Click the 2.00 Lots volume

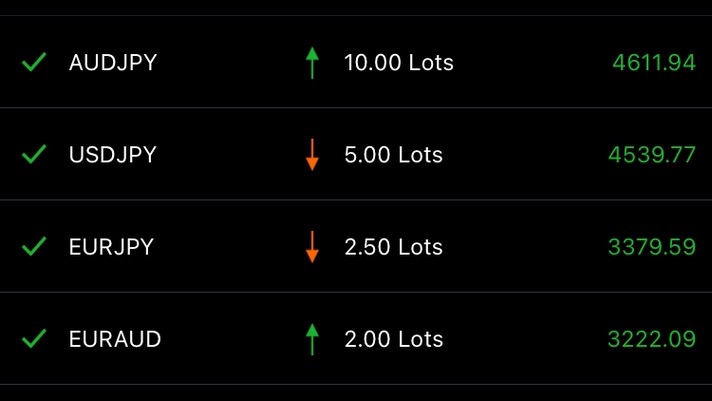point(393,339)
